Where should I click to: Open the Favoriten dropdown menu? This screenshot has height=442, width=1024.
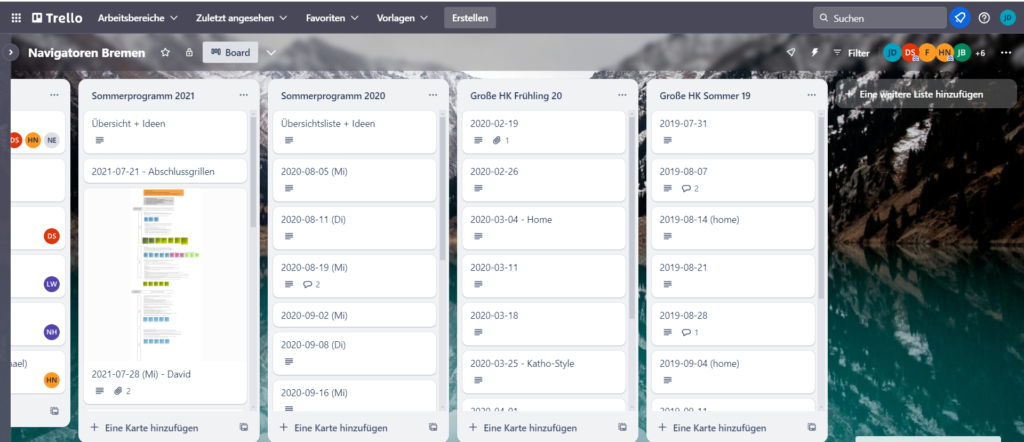pyautogui.click(x=332, y=18)
